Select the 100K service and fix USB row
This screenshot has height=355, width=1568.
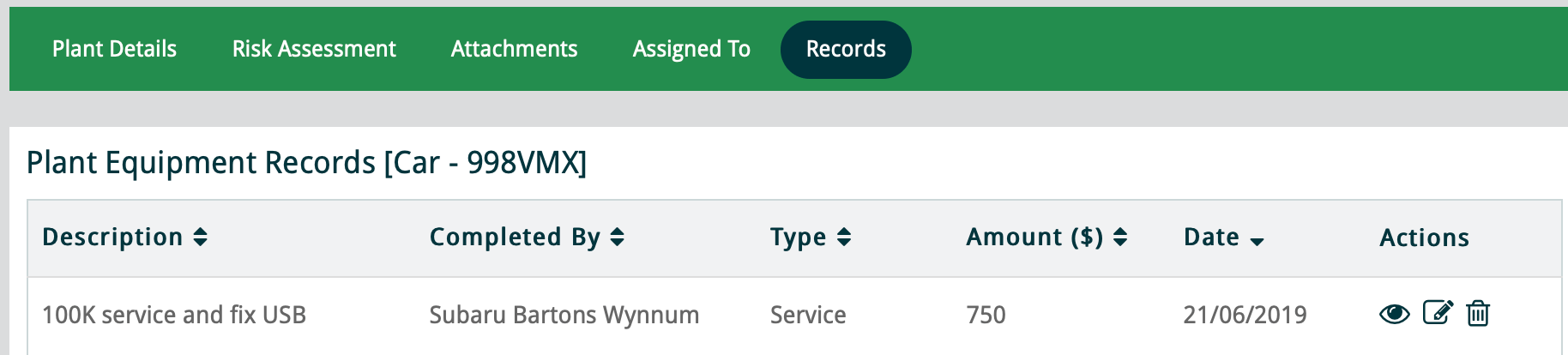[x=174, y=315]
